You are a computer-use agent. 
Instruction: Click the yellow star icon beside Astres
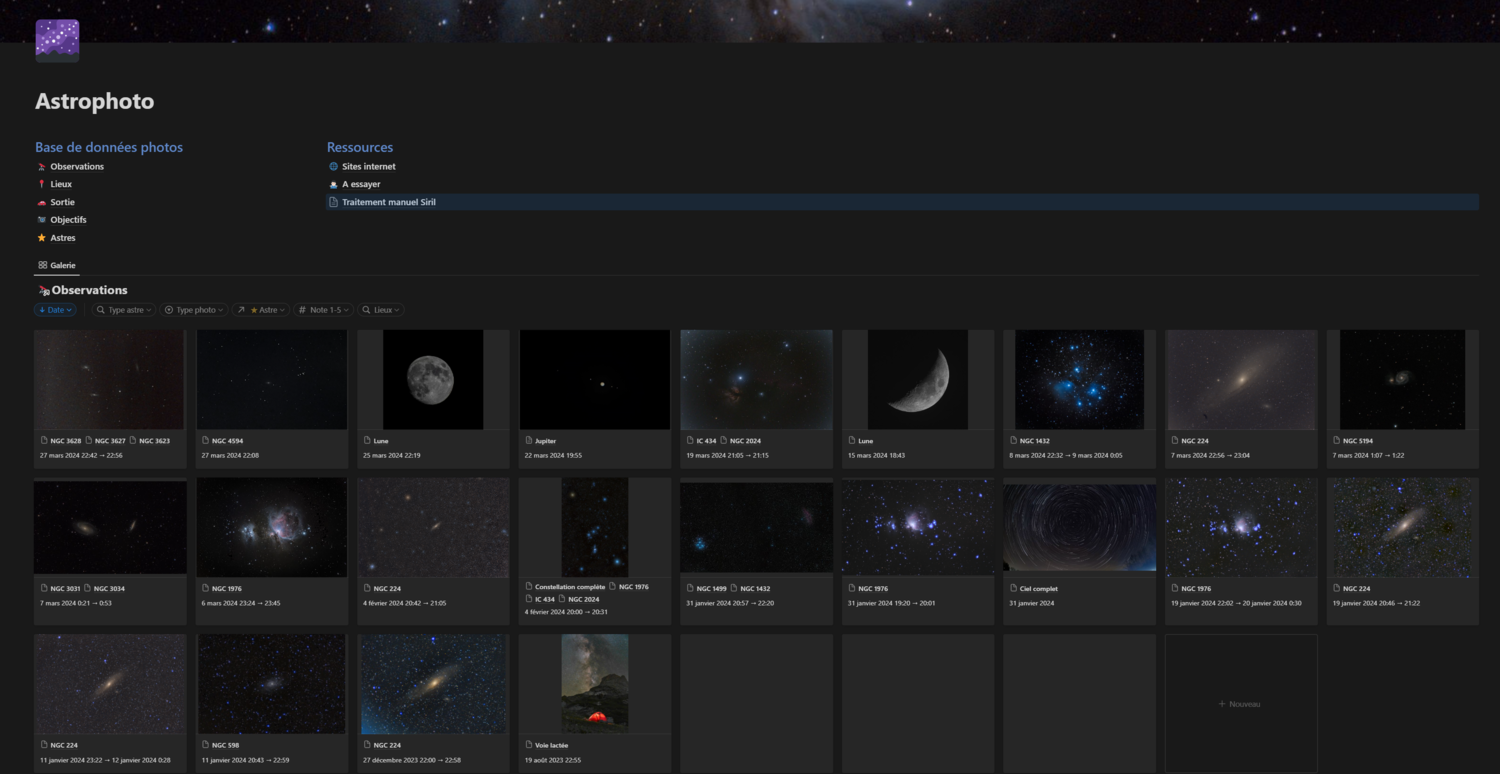pyautogui.click(x=41, y=238)
